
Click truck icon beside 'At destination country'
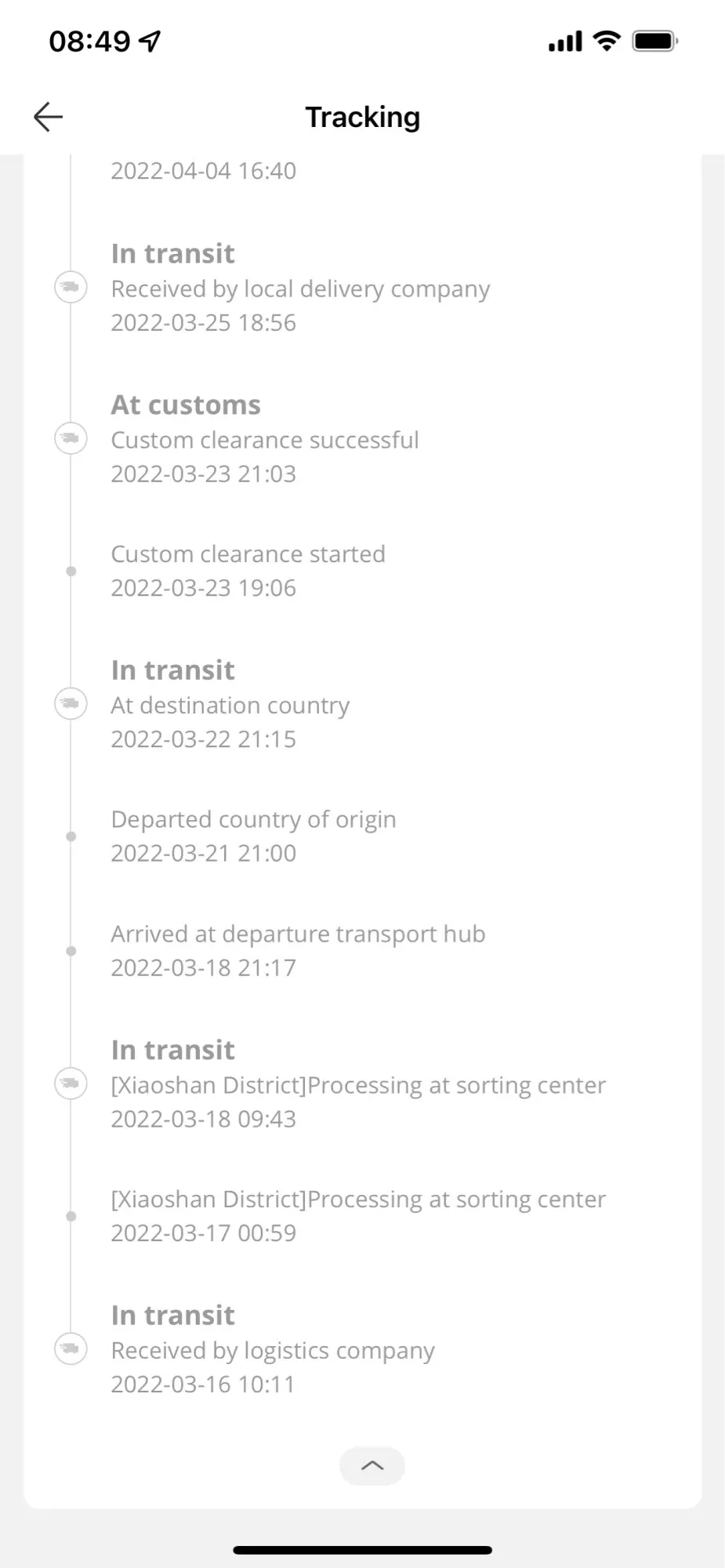pyautogui.click(x=71, y=704)
